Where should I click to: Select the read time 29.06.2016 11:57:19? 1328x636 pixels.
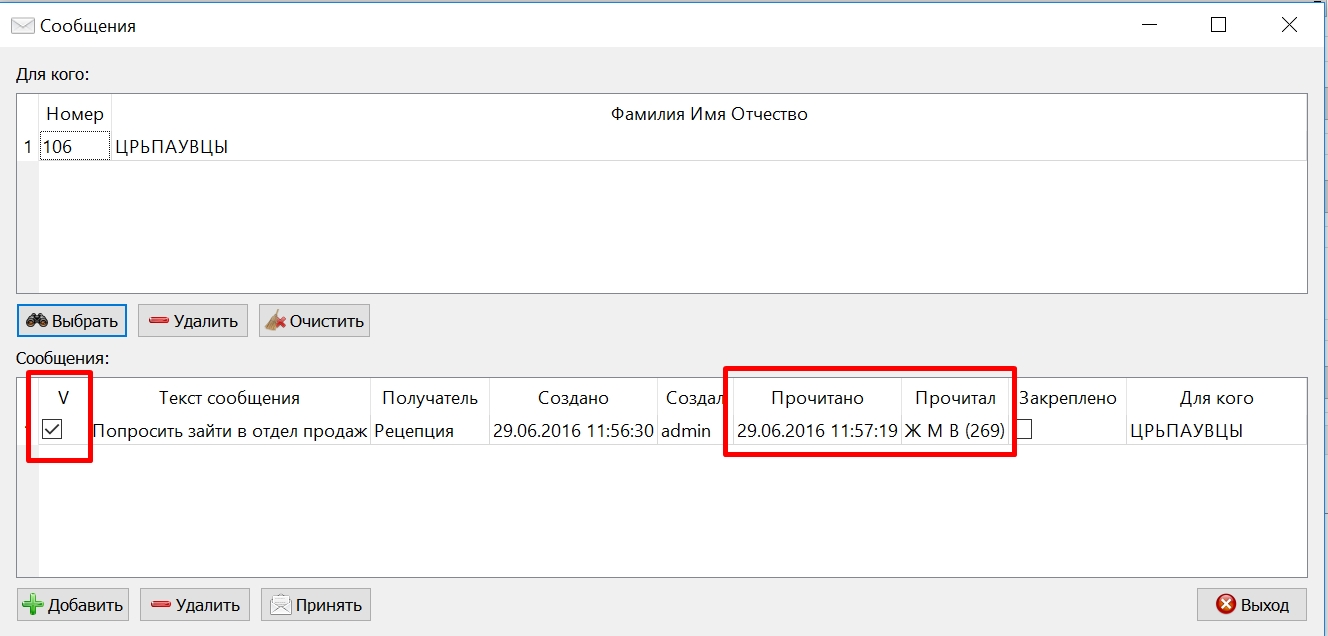[817, 431]
